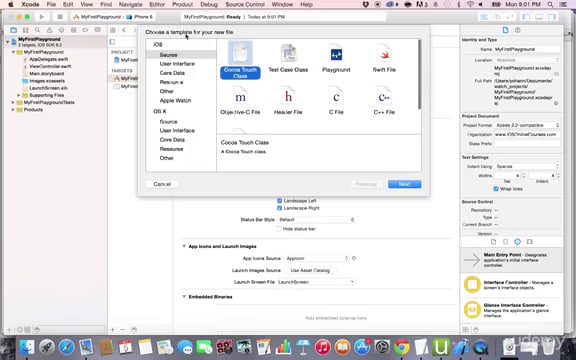This screenshot has width=576, height=360.
Task: Click the project Name field
Action: tap(527, 49)
